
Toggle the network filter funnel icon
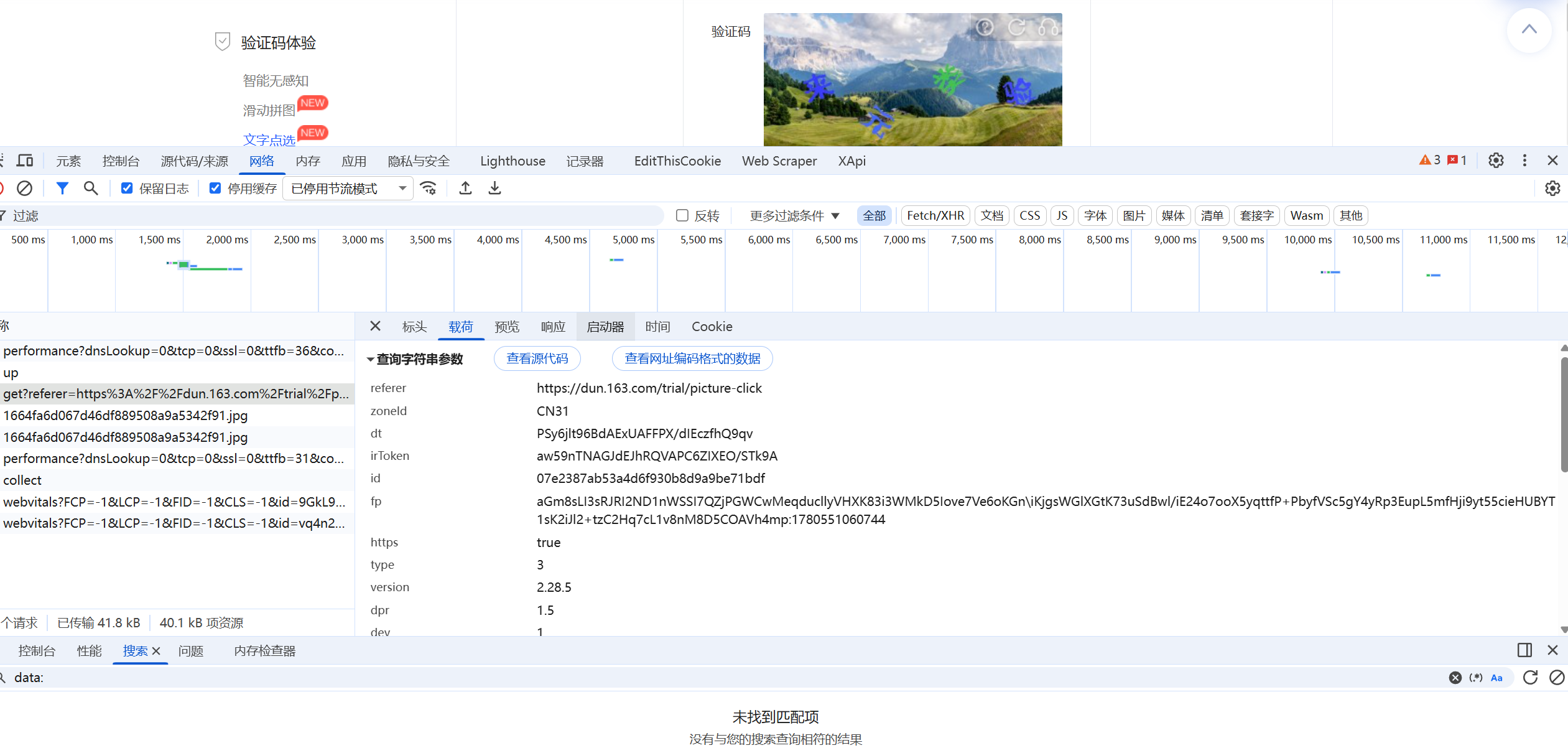point(62,188)
